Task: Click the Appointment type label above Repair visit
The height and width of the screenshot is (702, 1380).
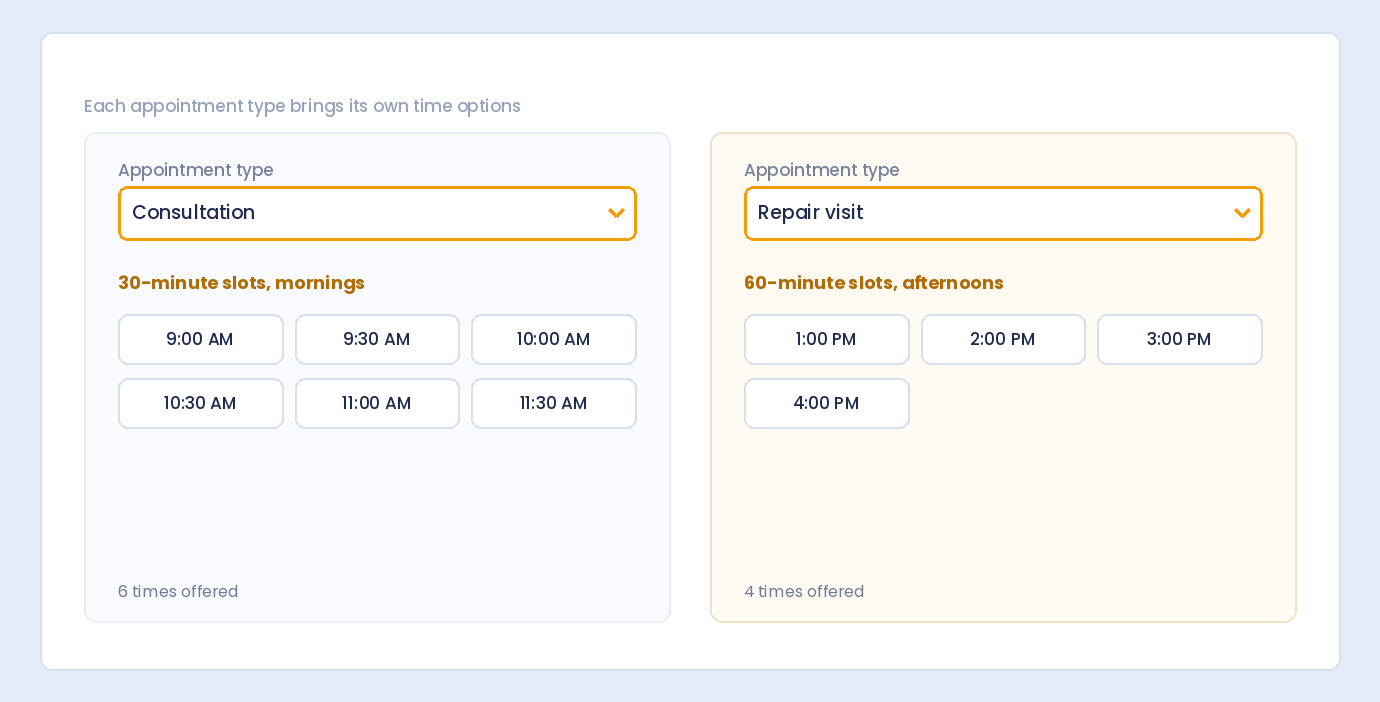Action: 822,170
